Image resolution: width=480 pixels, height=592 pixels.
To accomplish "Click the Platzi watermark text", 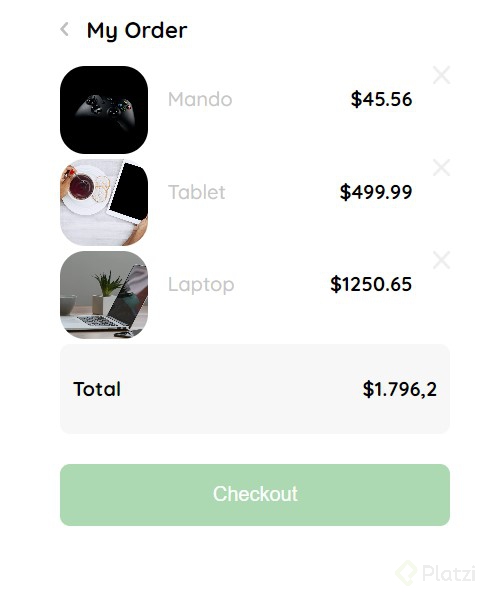I will [x=449, y=574].
